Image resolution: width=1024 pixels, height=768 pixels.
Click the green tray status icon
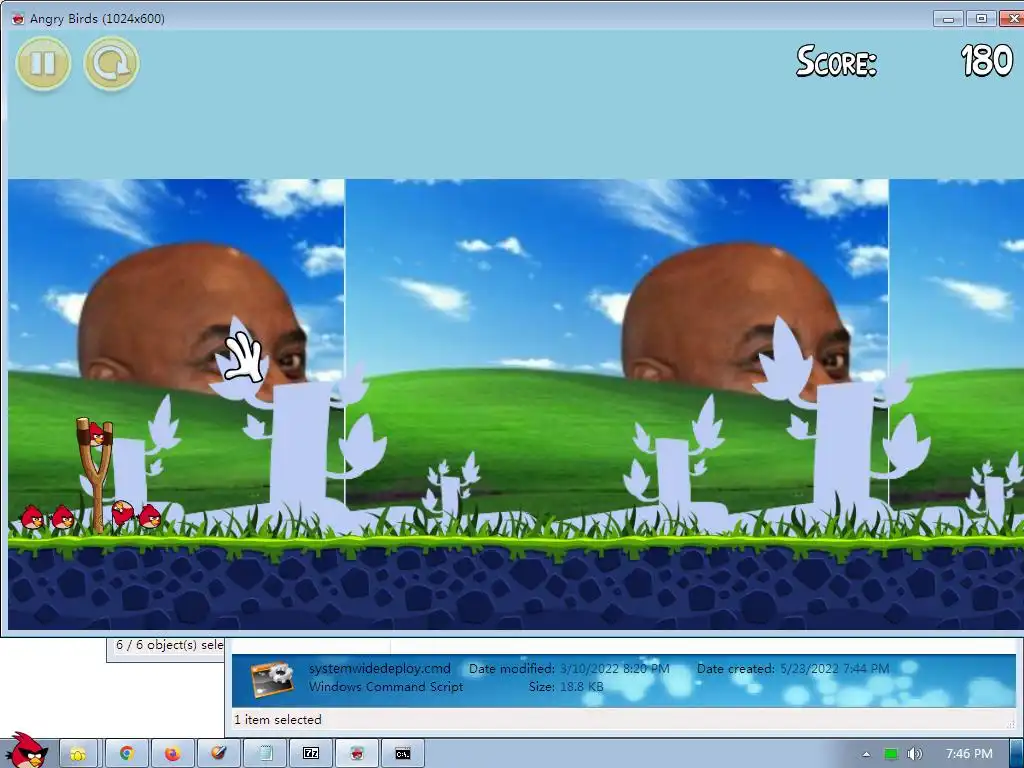(891, 754)
